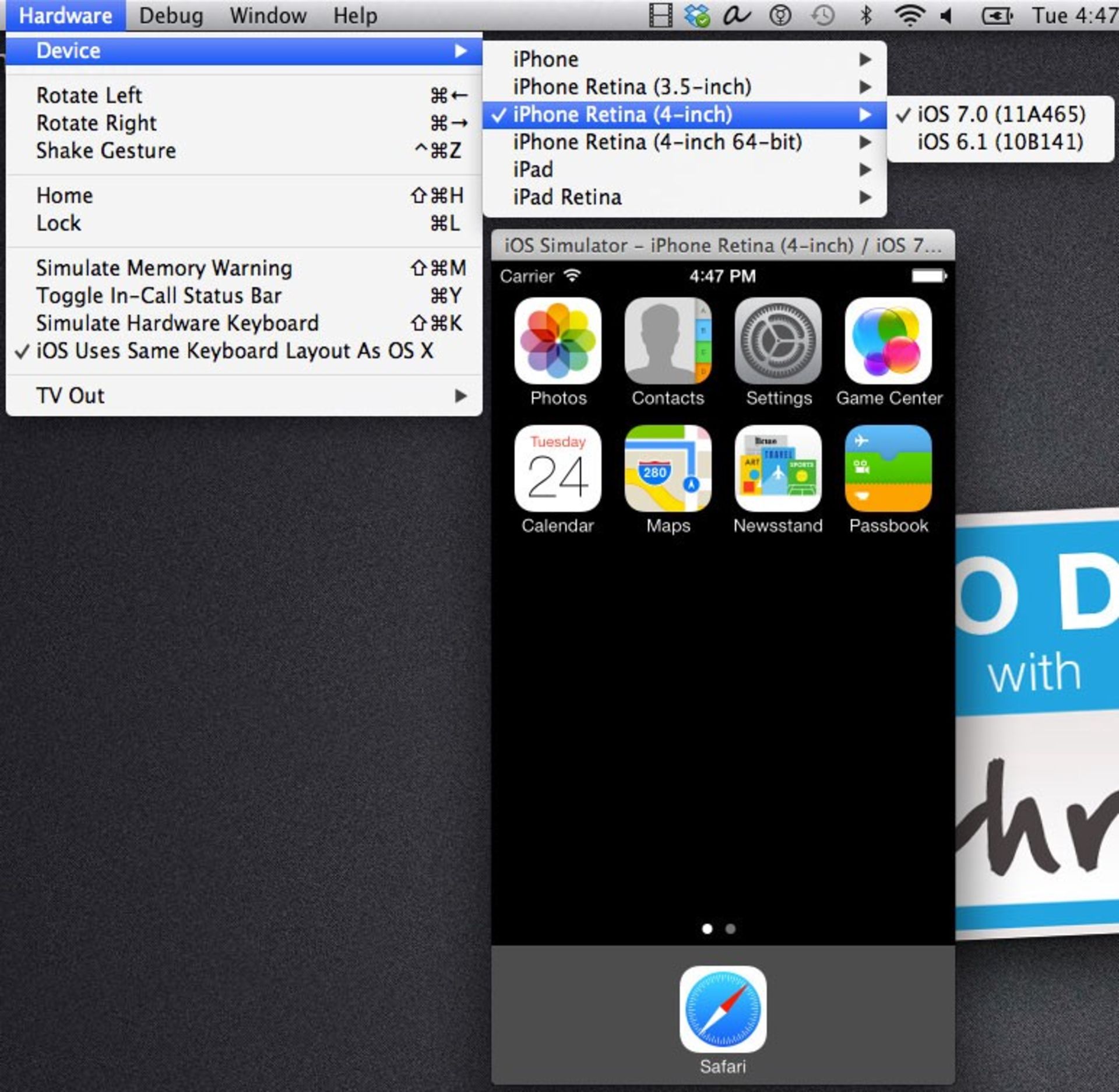Screen dimensions: 1119x1092
Task: Click the script 'a' menu bar icon
Action: pyautogui.click(x=737, y=16)
